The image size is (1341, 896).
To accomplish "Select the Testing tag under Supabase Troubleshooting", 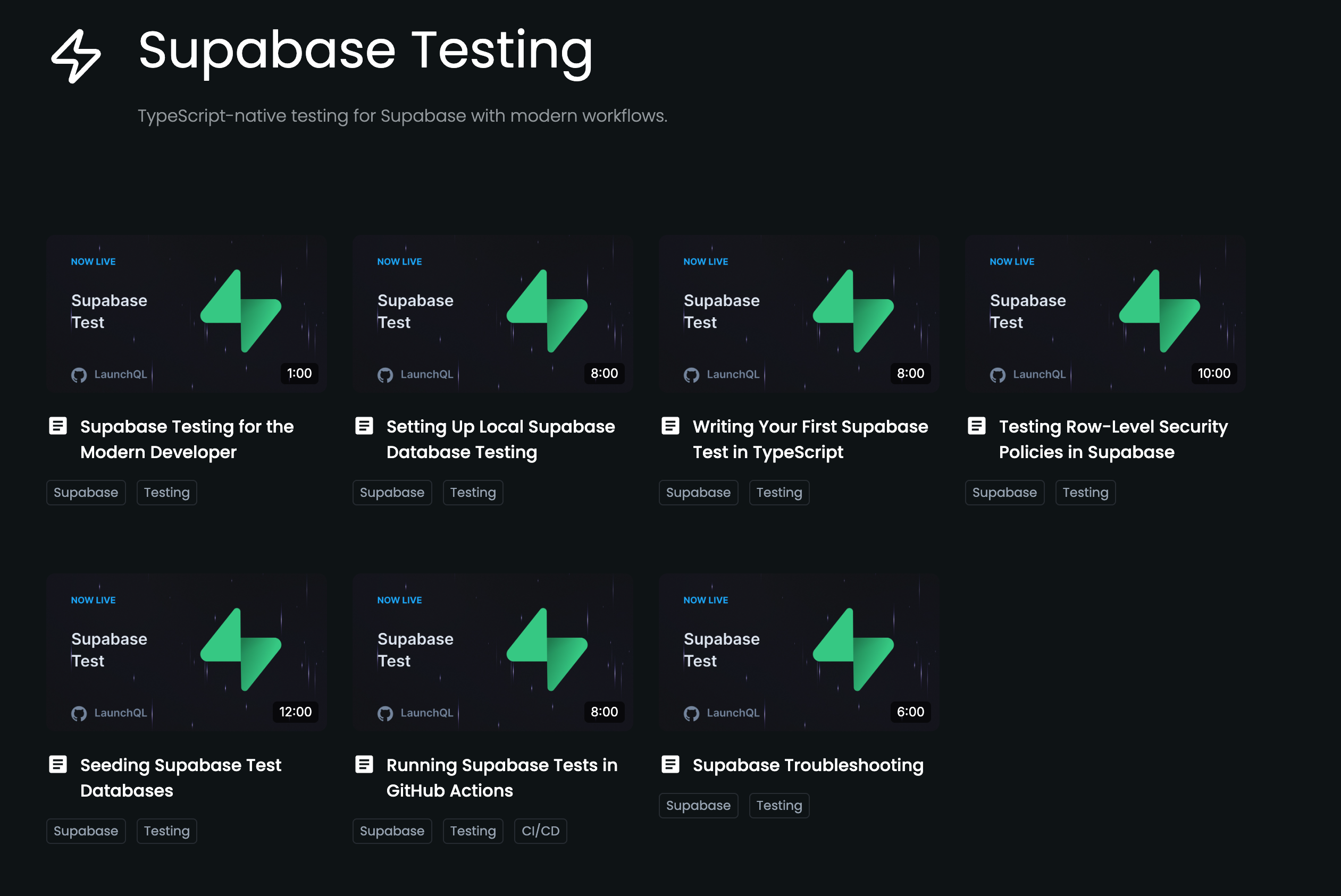I will click(778, 805).
